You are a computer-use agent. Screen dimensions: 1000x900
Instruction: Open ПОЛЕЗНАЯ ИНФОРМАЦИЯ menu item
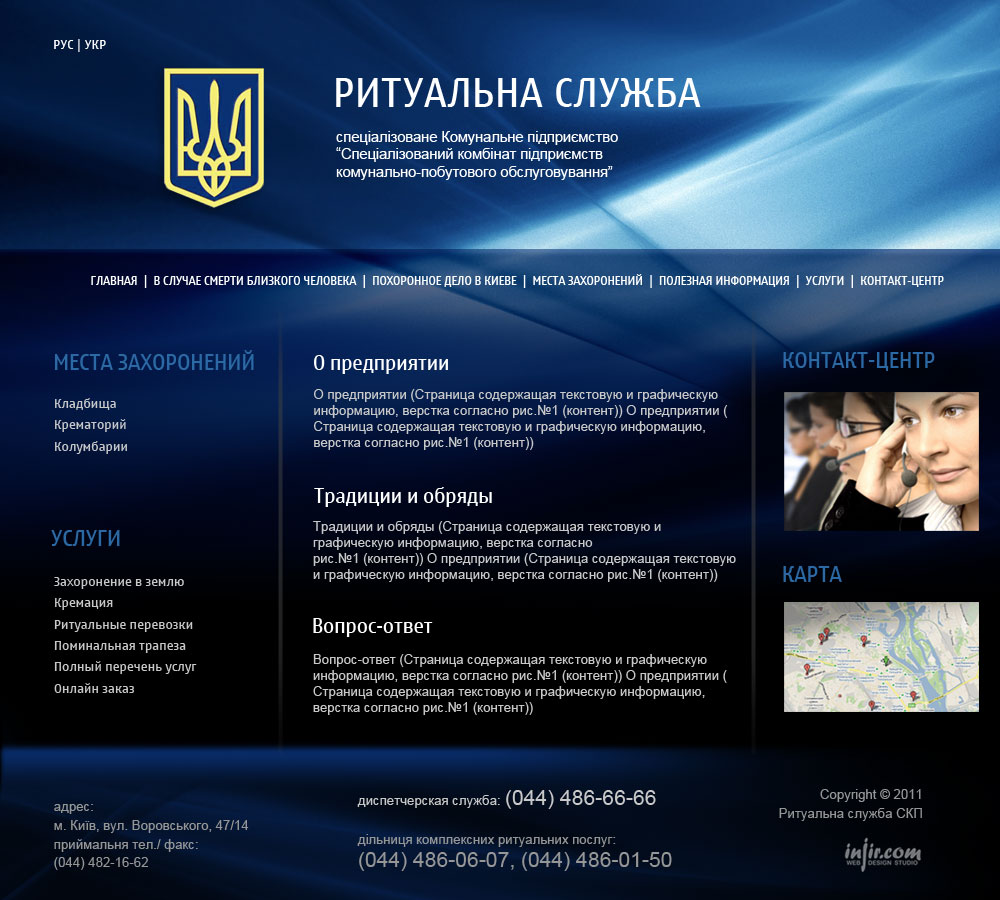click(x=724, y=281)
